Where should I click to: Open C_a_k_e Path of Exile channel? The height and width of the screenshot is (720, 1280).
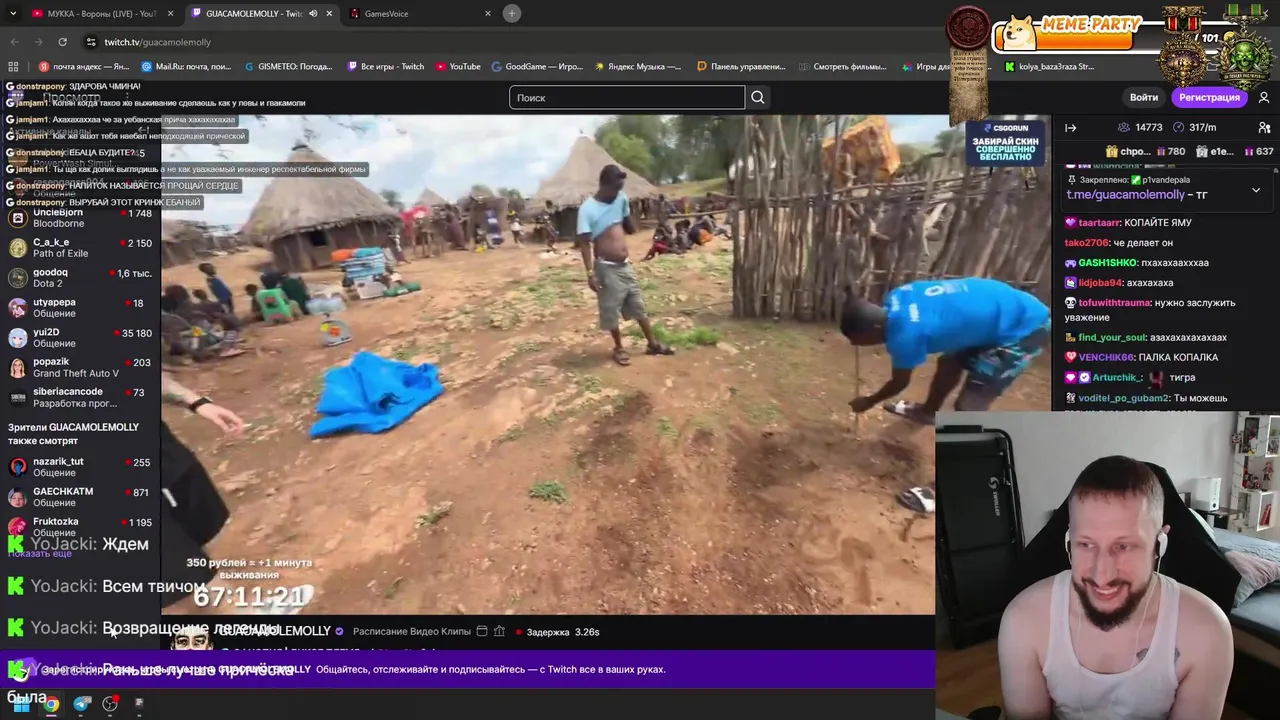click(x=80, y=248)
